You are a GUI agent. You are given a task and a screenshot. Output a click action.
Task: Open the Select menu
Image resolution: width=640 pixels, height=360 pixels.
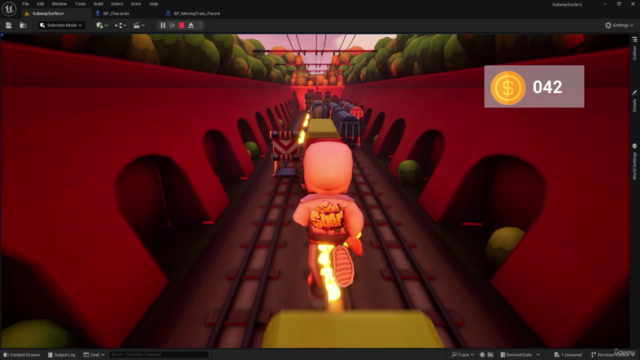[117, 4]
